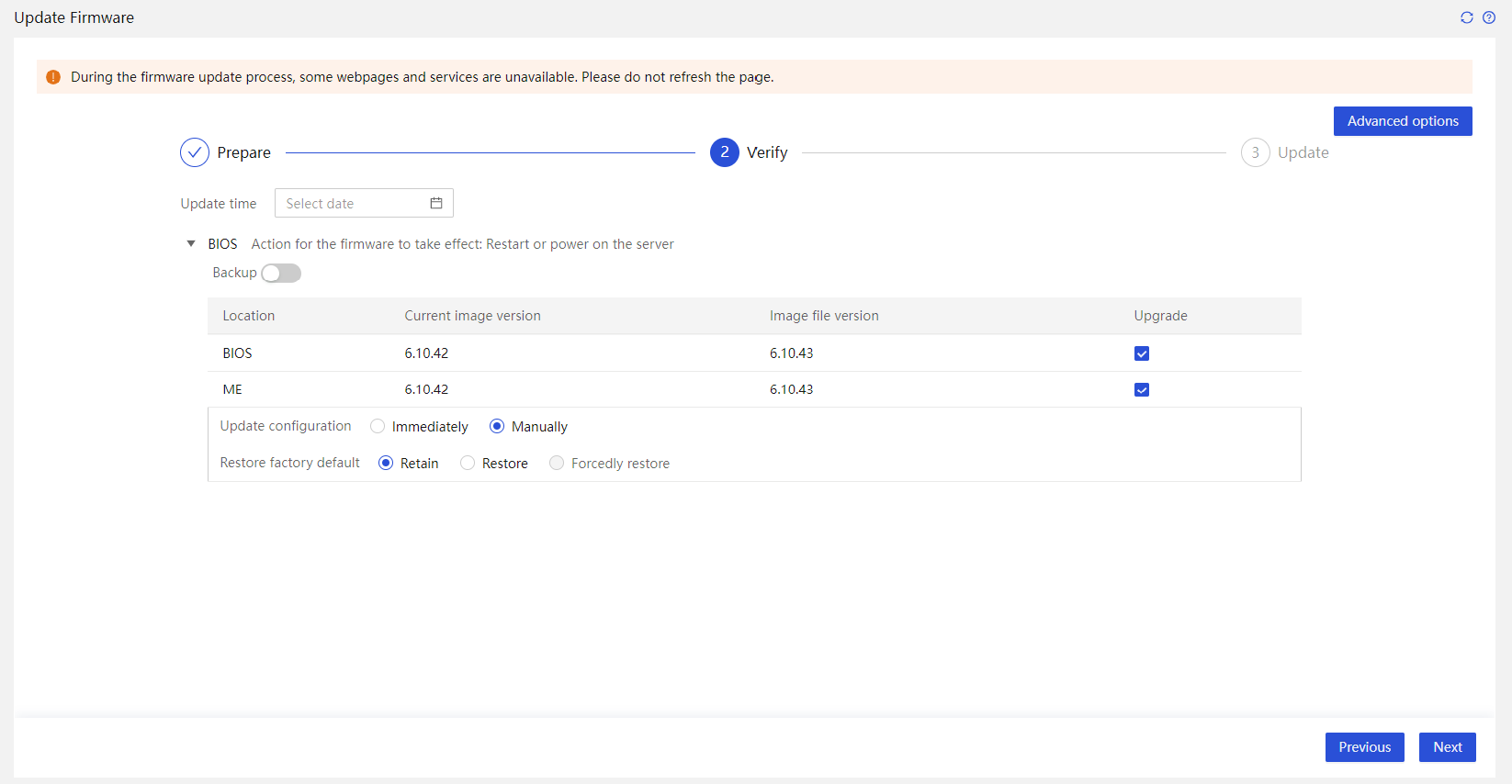The height and width of the screenshot is (784, 1512).
Task: Click BIOS current version 6.10.42
Action: [426, 353]
